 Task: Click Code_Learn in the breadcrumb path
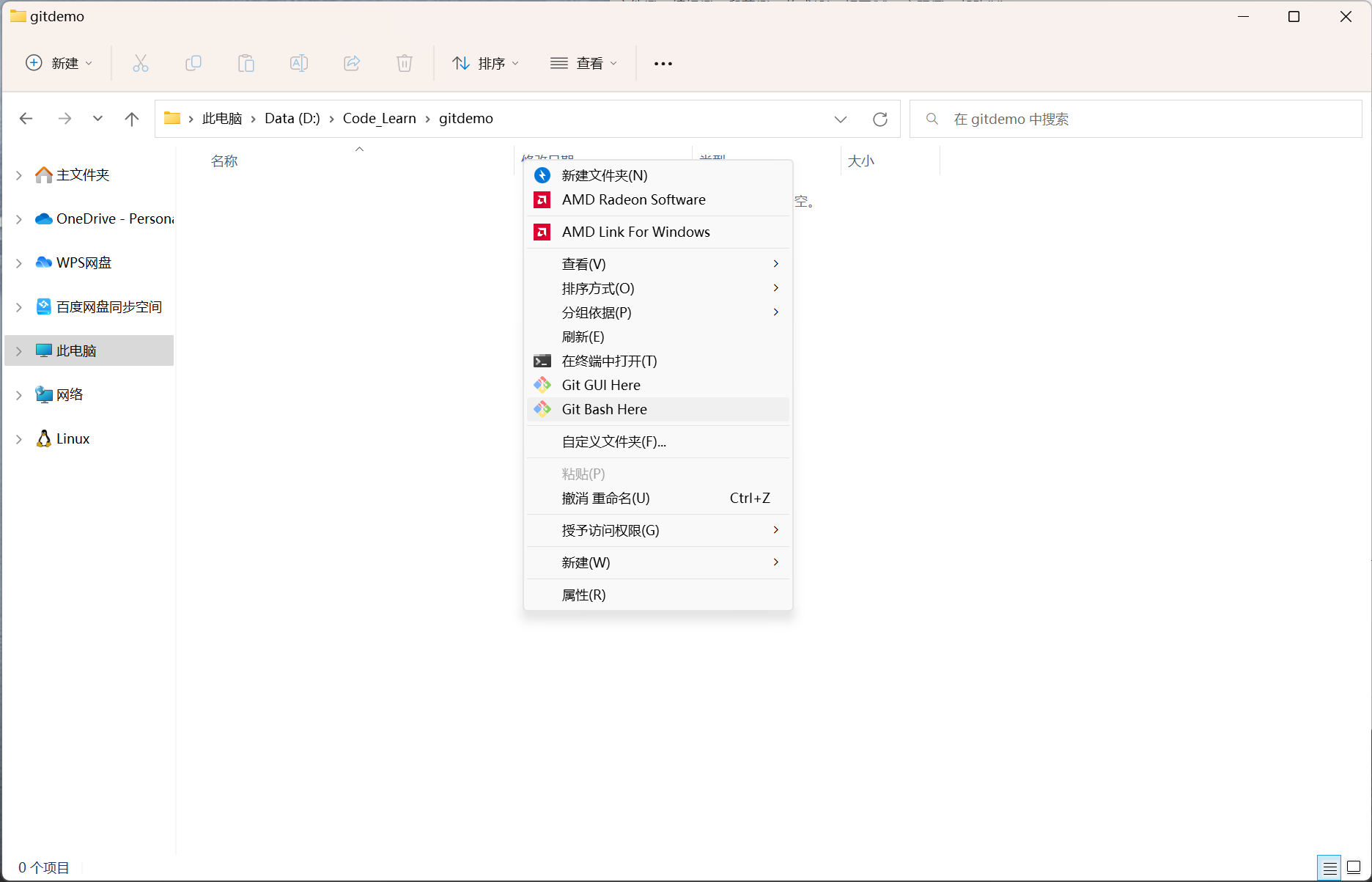[379, 119]
